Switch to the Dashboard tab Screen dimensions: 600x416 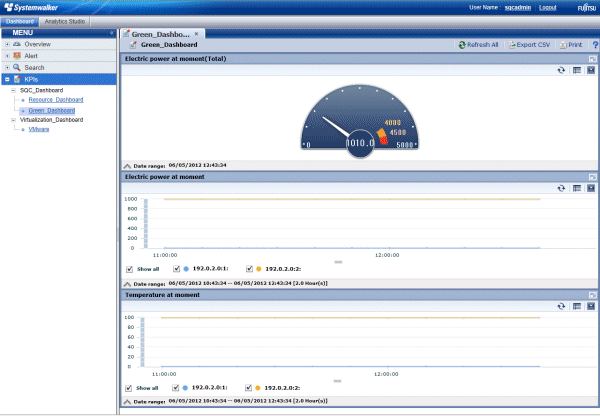pos(20,21)
